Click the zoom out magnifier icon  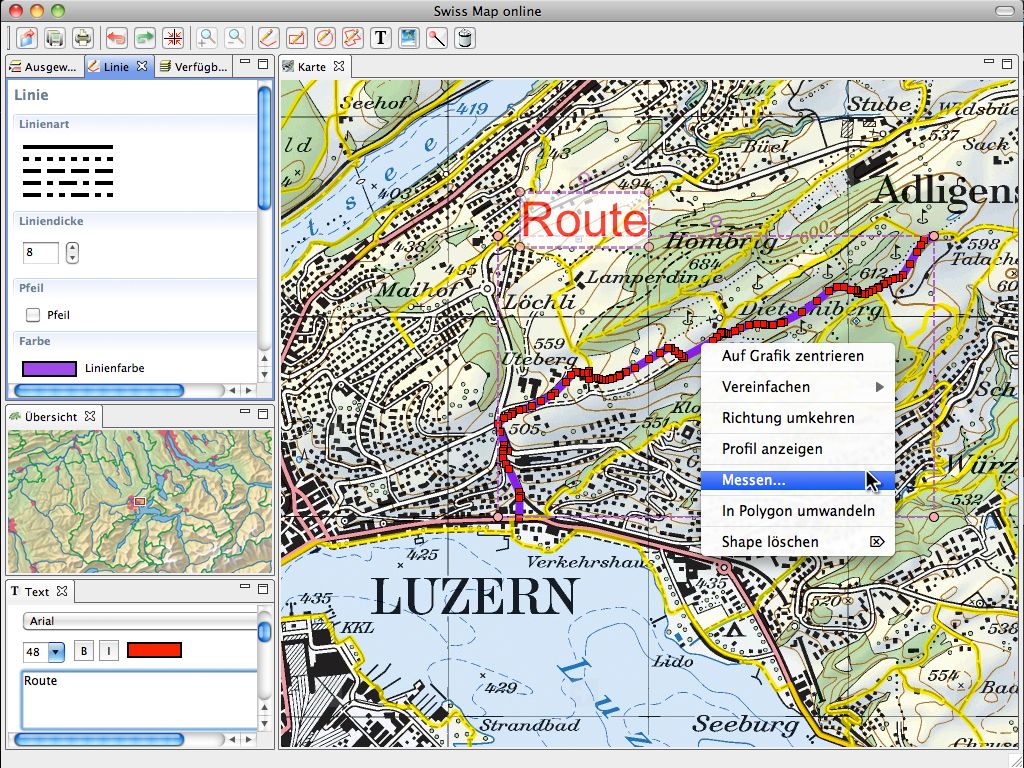(x=234, y=38)
